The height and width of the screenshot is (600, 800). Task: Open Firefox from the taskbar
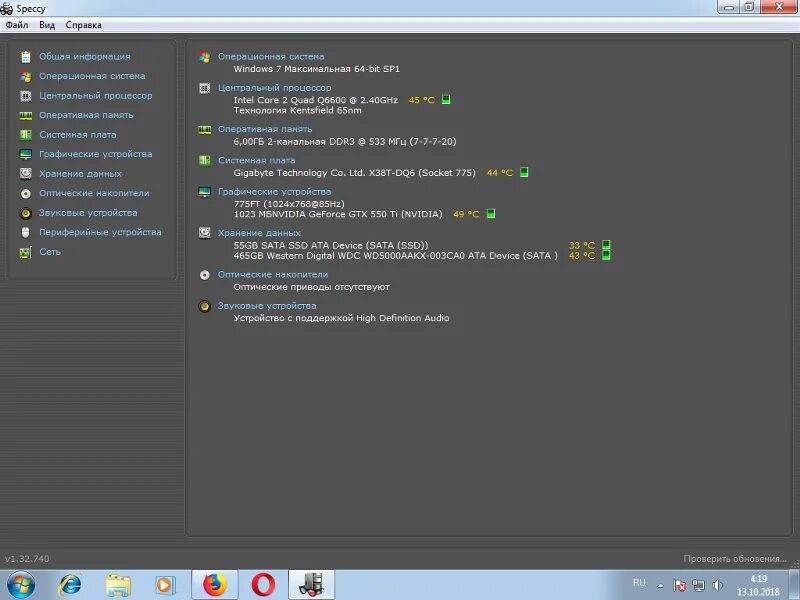coord(215,585)
